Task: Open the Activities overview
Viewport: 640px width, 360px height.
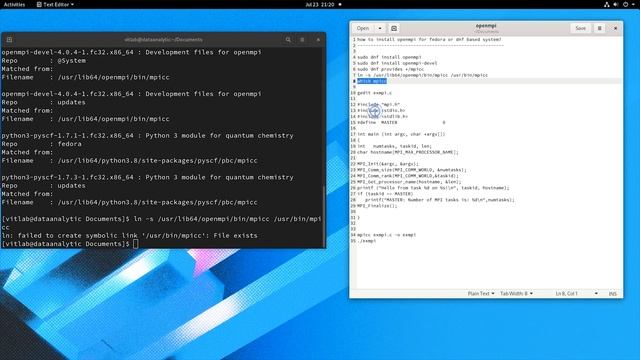Action: coord(14,4)
